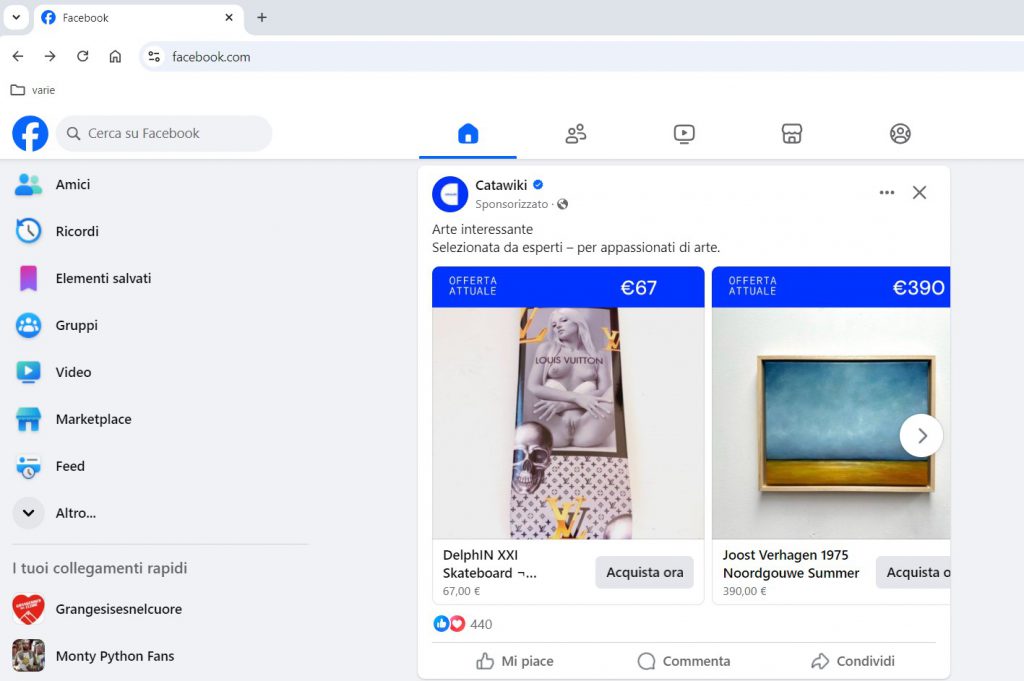
Task: Open the Friends tab in top navigation
Action: tap(575, 134)
